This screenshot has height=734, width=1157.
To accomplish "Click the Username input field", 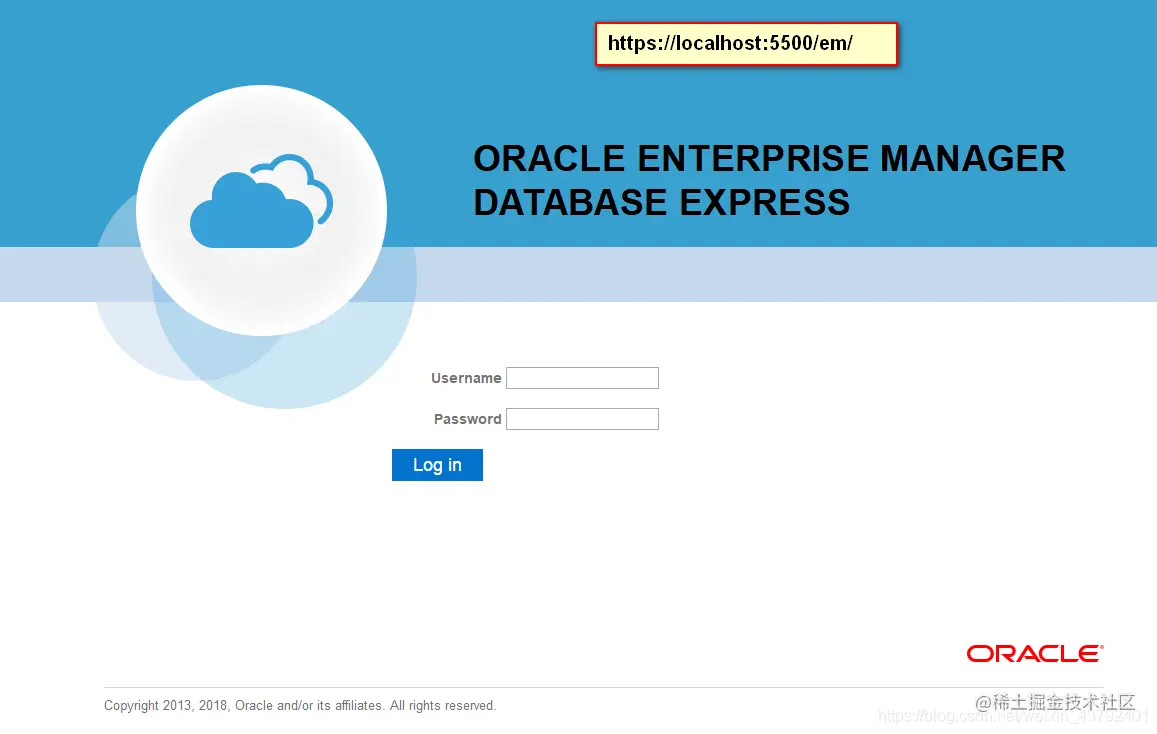I will tap(582, 378).
